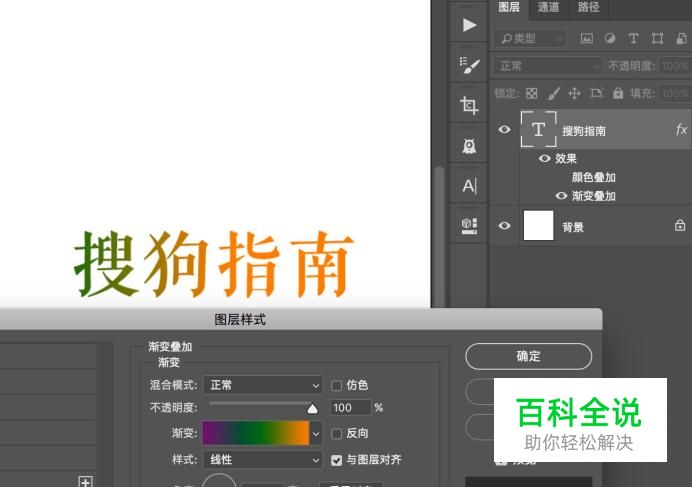The height and width of the screenshot is (487, 692).
Task: Click the layers panel 不透明度 field
Action: click(x=675, y=66)
